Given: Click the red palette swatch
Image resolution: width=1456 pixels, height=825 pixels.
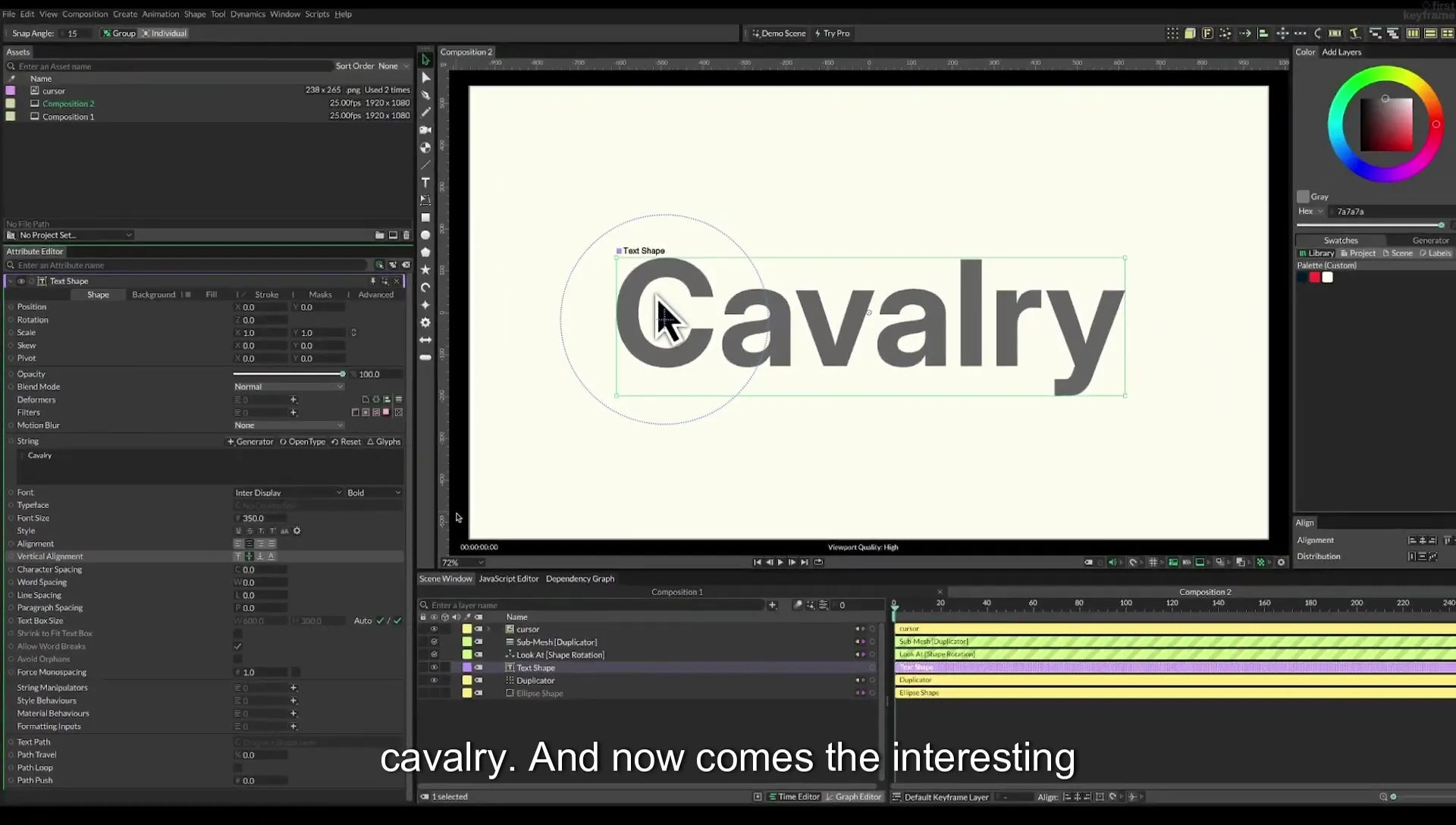Looking at the screenshot, I should [1315, 278].
